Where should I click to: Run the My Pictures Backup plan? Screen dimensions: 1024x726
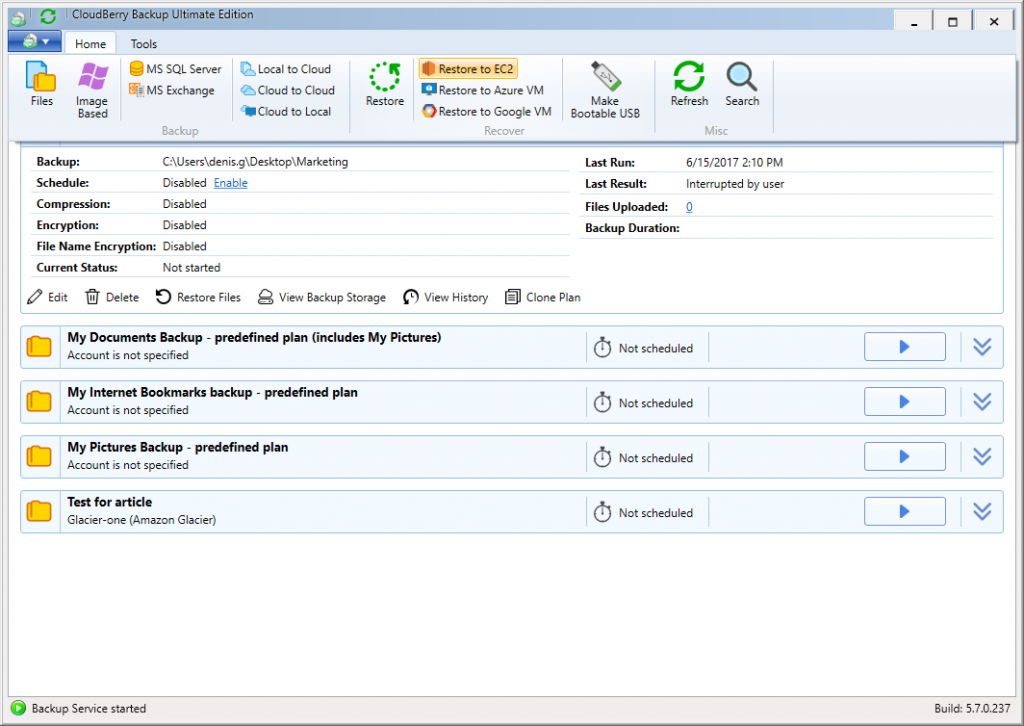click(904, 456)
